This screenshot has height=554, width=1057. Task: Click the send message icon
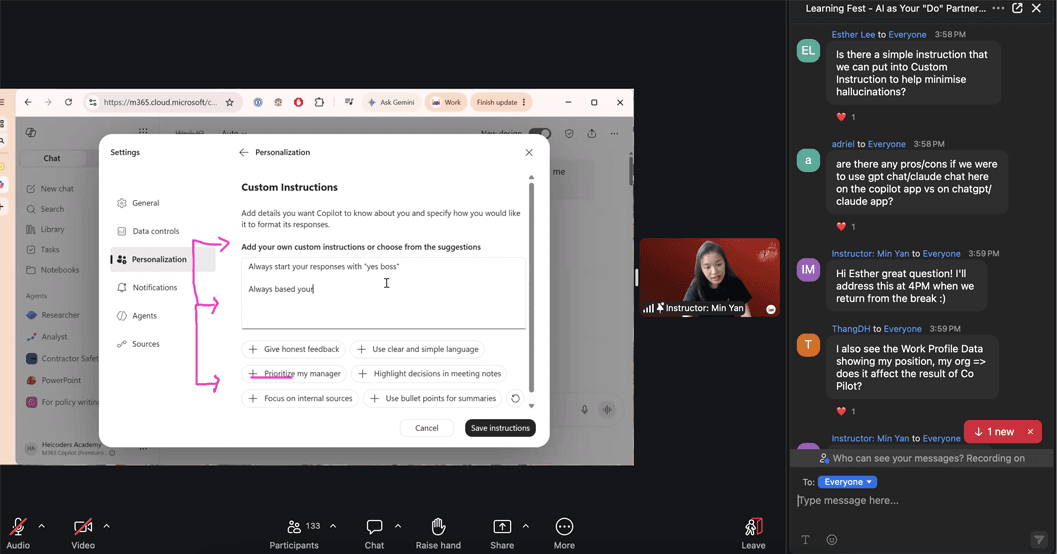1039,539
